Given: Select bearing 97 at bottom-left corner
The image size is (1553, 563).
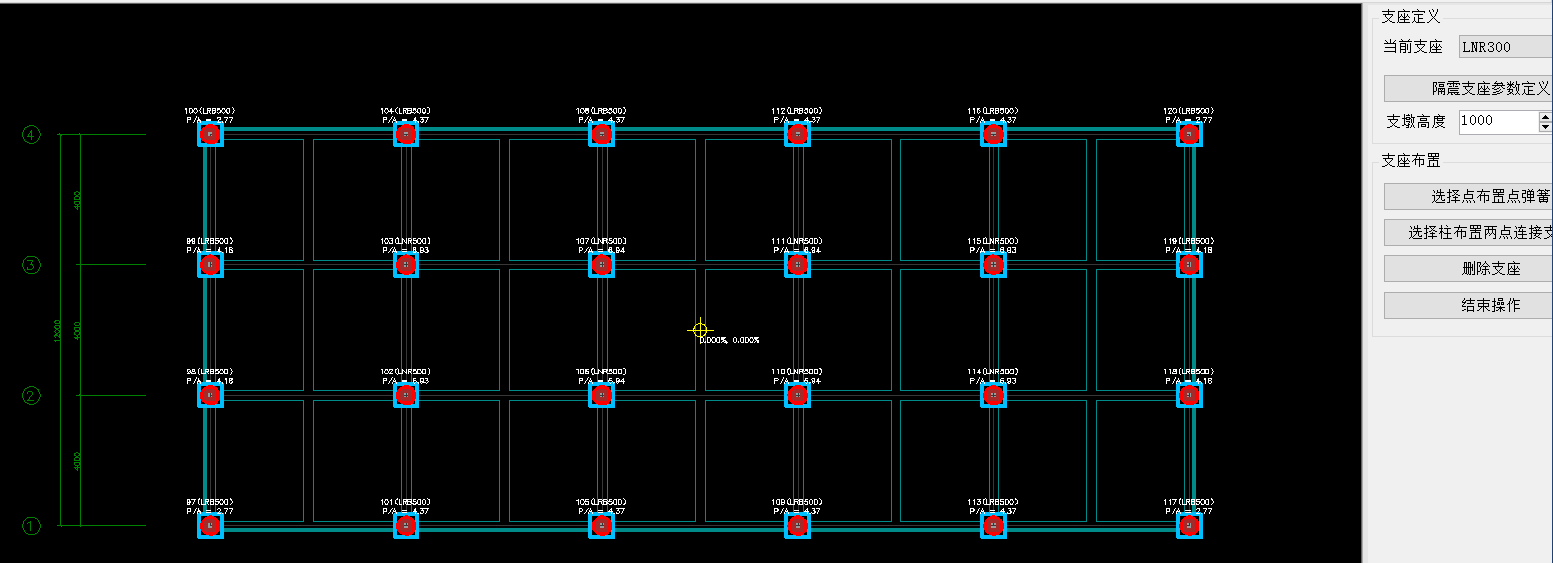Looking at the screenshot, I should [210, 526].
